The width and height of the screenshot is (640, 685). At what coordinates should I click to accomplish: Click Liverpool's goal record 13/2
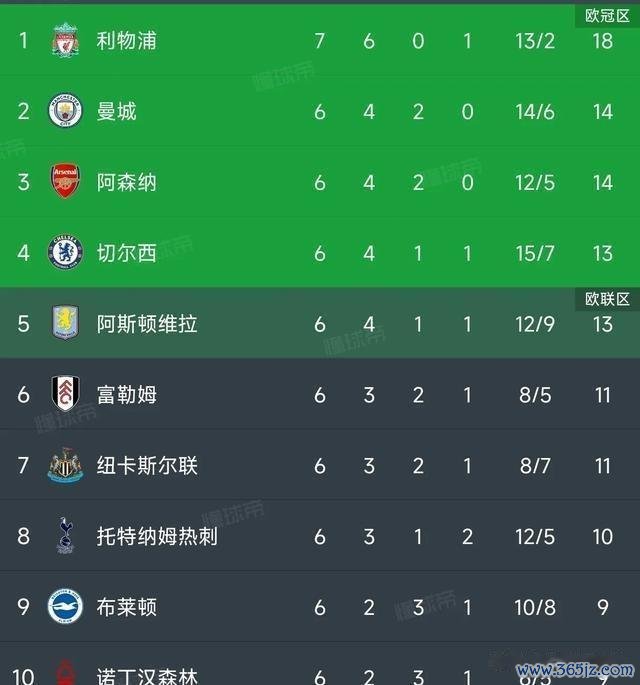[535, 41]
